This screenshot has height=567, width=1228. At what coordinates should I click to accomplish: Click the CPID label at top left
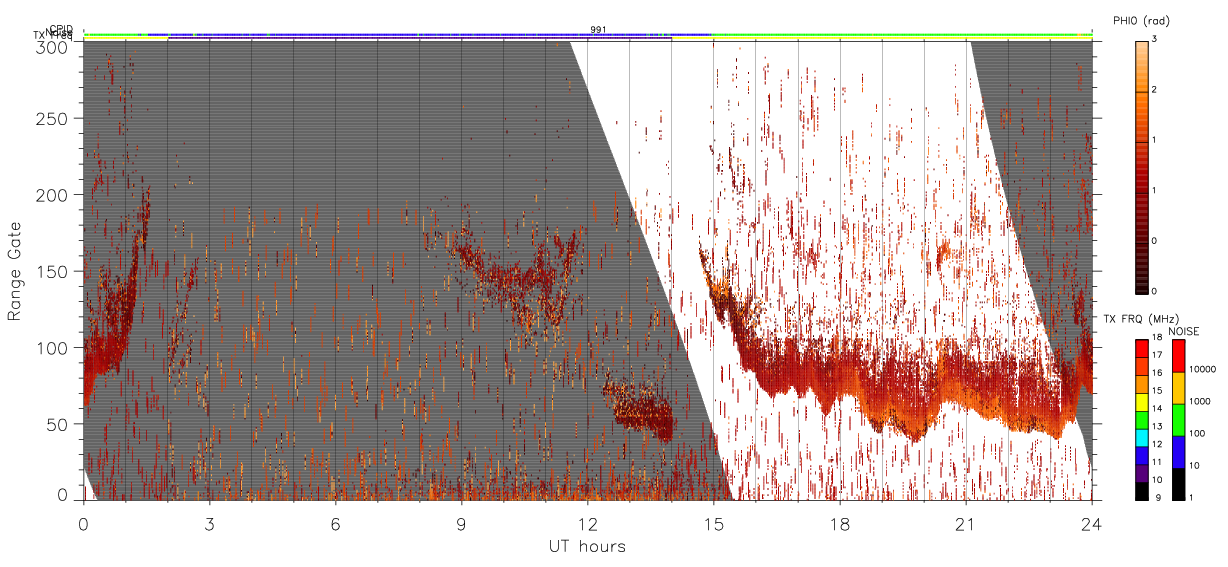coord(60,29)
